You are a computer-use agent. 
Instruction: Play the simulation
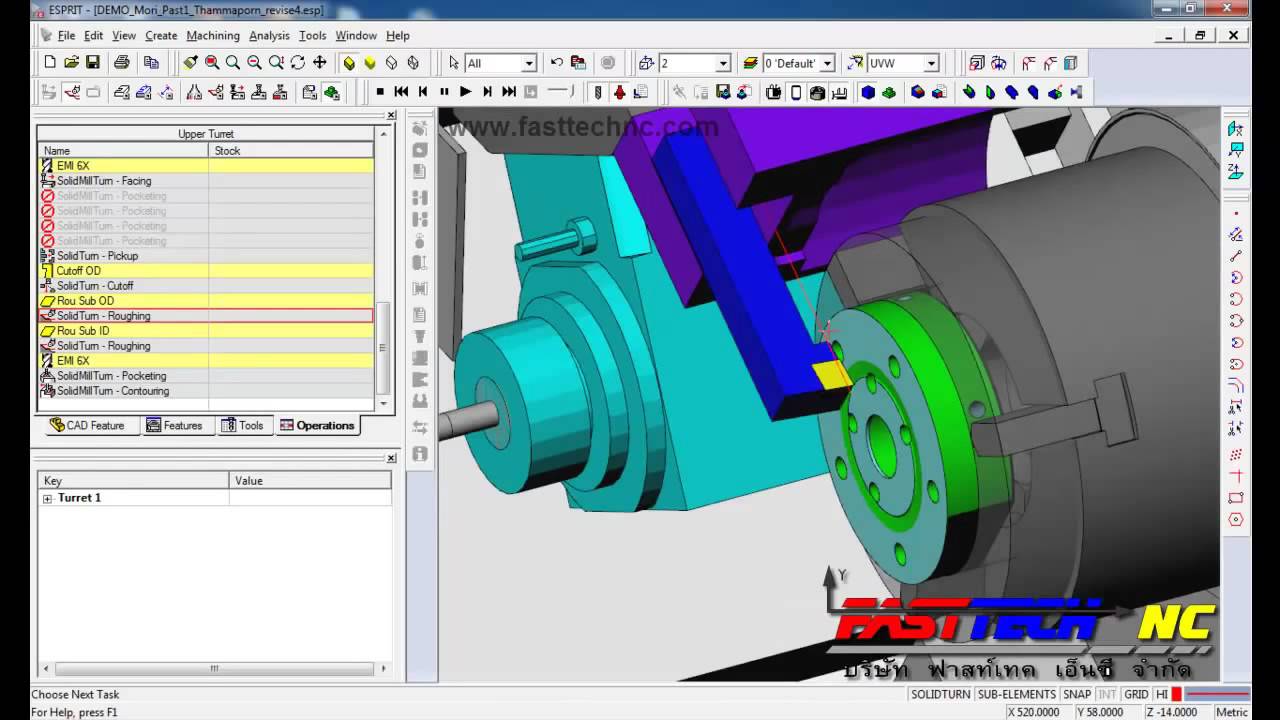pos(466,92)
